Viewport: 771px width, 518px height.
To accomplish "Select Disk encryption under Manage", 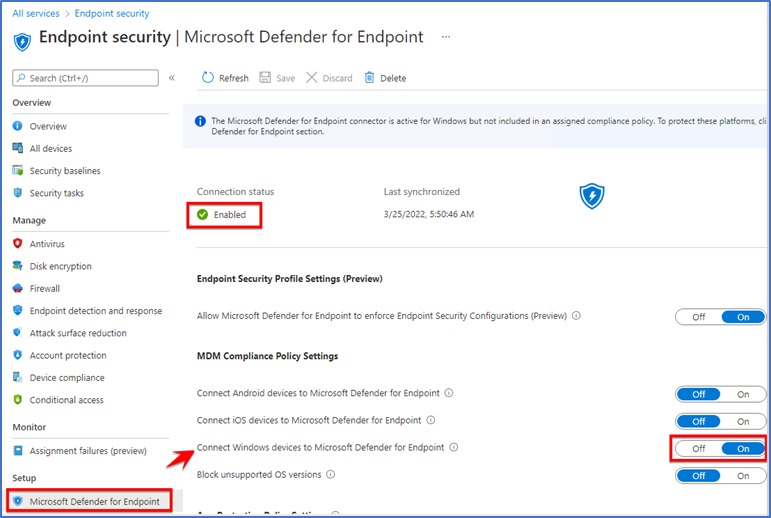I will click(60, 266).
